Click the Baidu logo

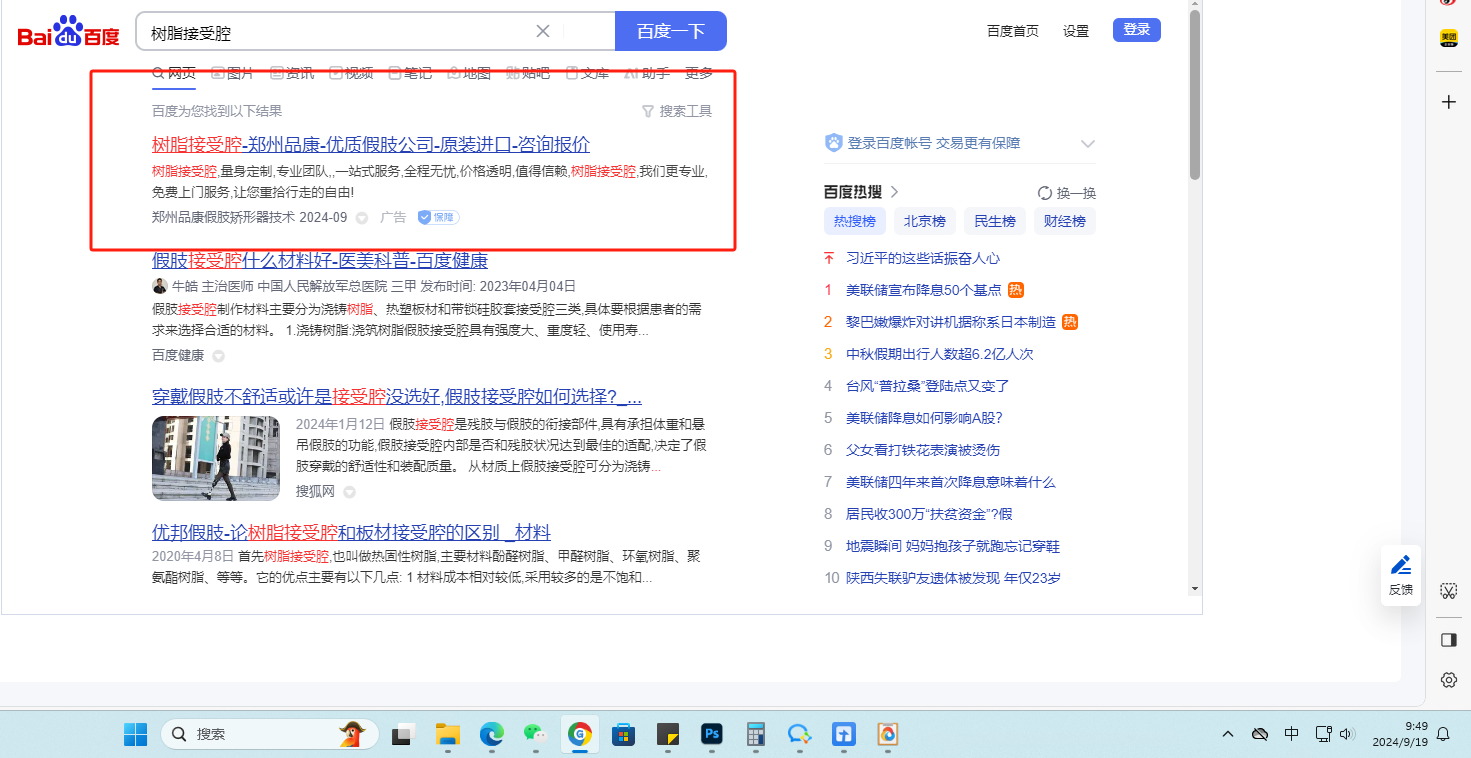[68, 33]
